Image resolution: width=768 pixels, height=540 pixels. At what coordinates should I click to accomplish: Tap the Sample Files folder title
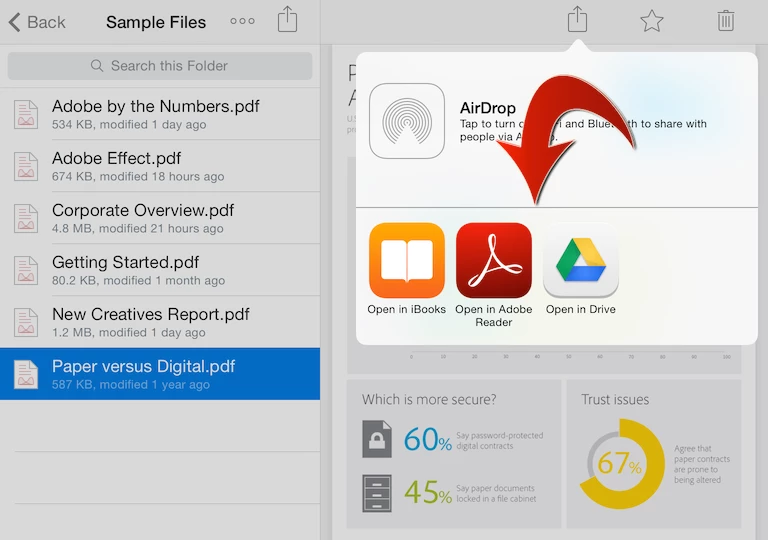tap(156, 22)
